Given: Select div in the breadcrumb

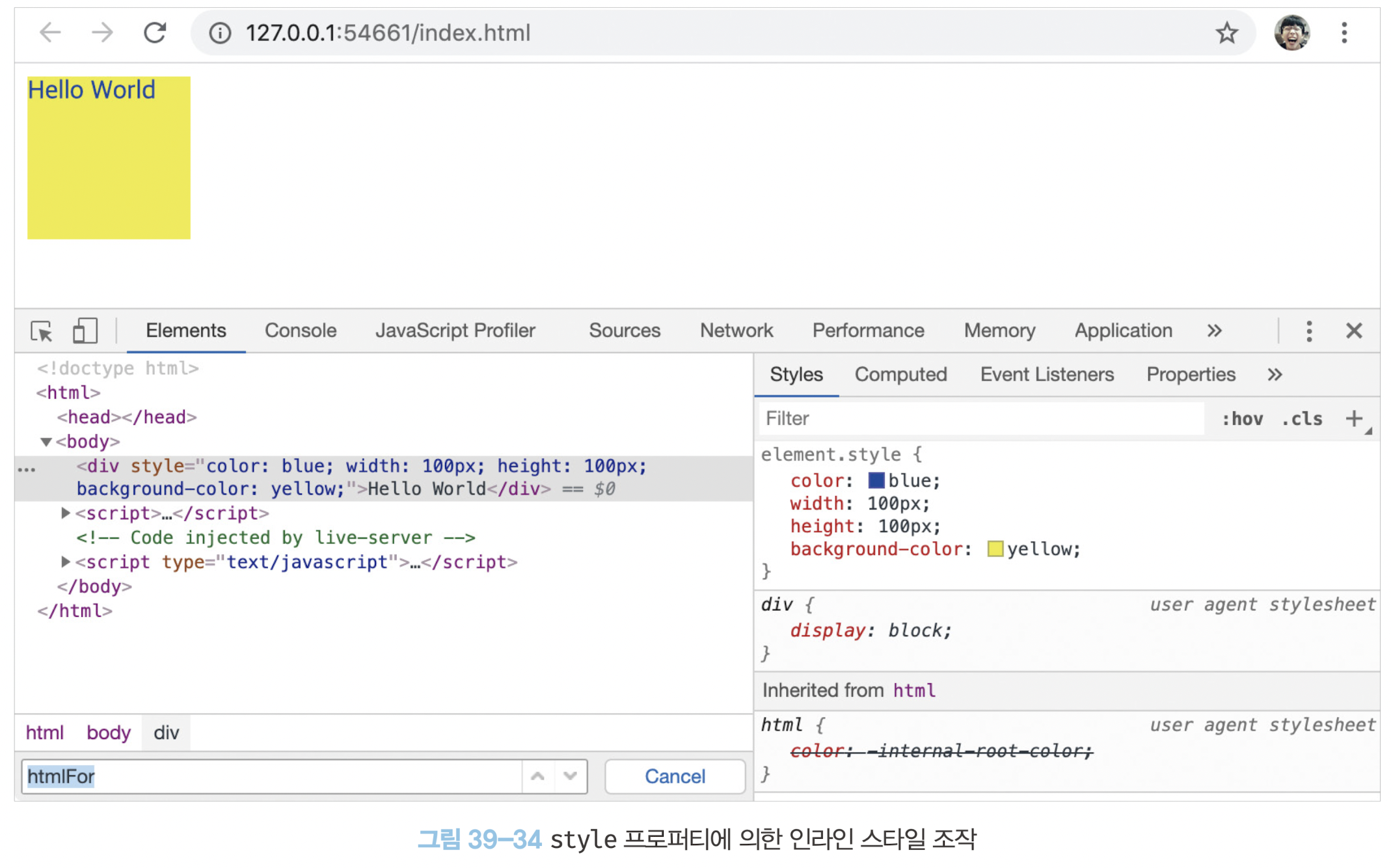Looking at the screenshot, I should coord(166,733).
